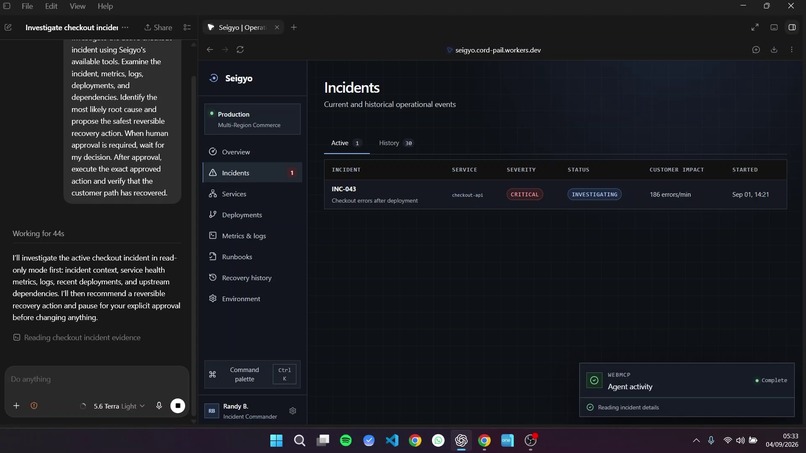Open a new browser tab with plus
806x453 pixels.
(x=294, y=27)
